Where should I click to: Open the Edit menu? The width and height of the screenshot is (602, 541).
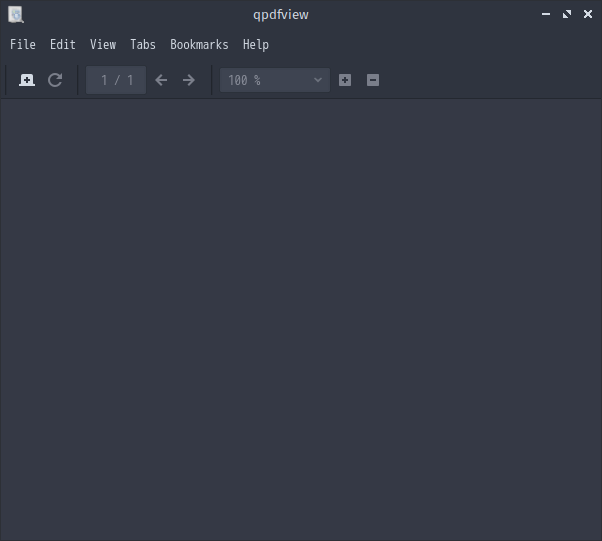point(63,45)
